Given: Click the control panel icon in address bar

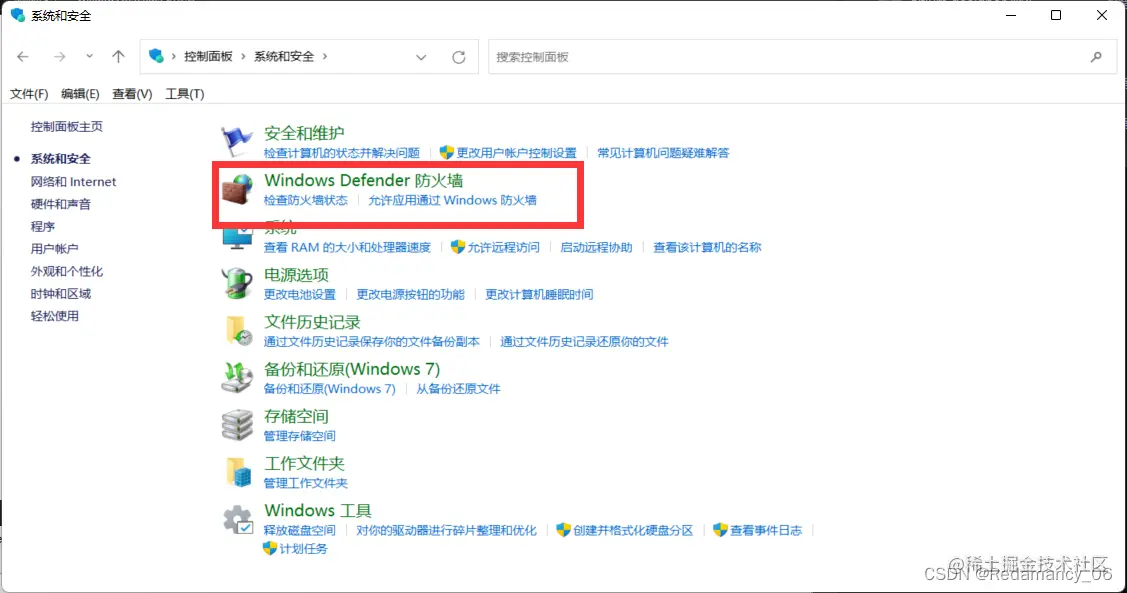Looking at the screenshot, I should (x=156, y=56).
